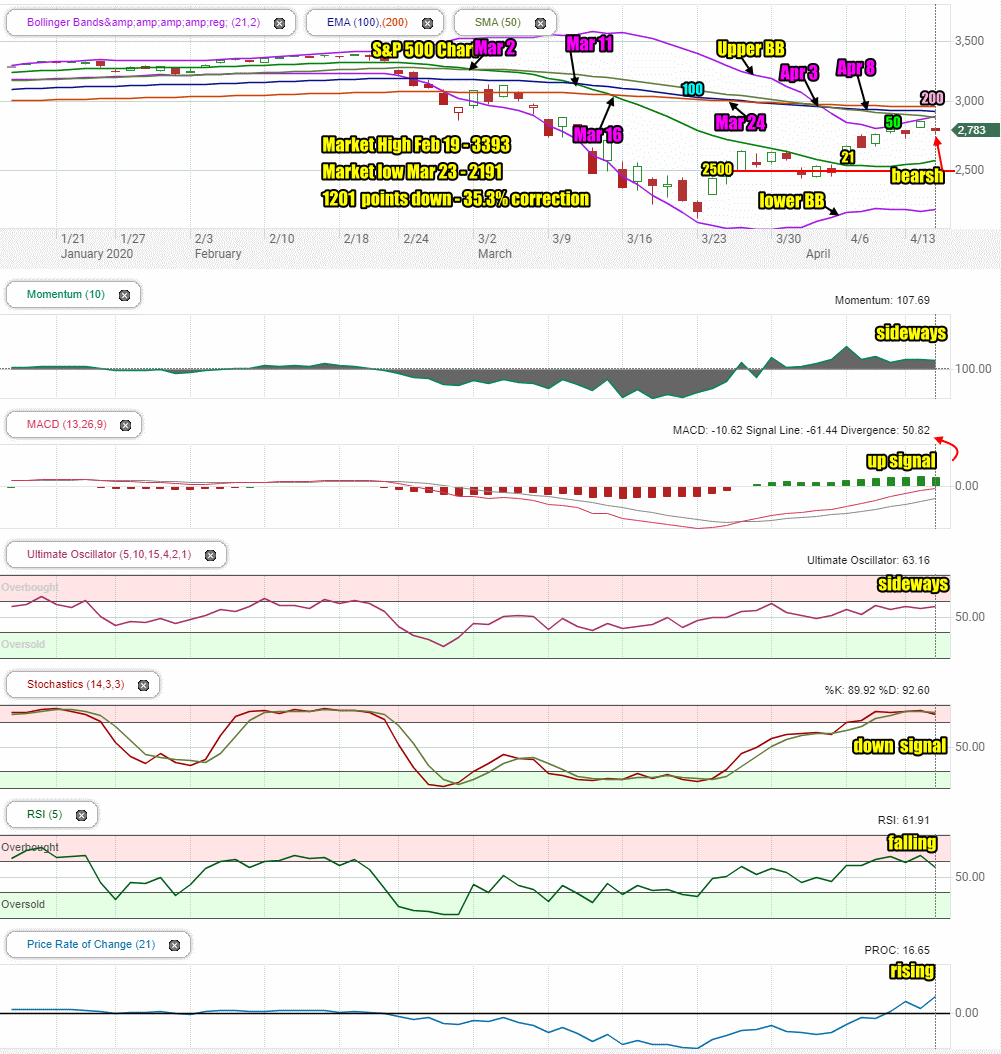The width and height of the screenshot is (1001, 1054).
Task: Close the Stochastics (14,3,3) panel
Action: click(x=143, y=685)
